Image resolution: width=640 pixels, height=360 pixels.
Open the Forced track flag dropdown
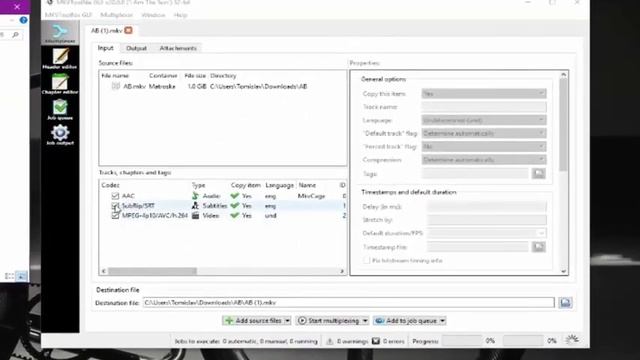pyautogui.click(x=484, y=146)
